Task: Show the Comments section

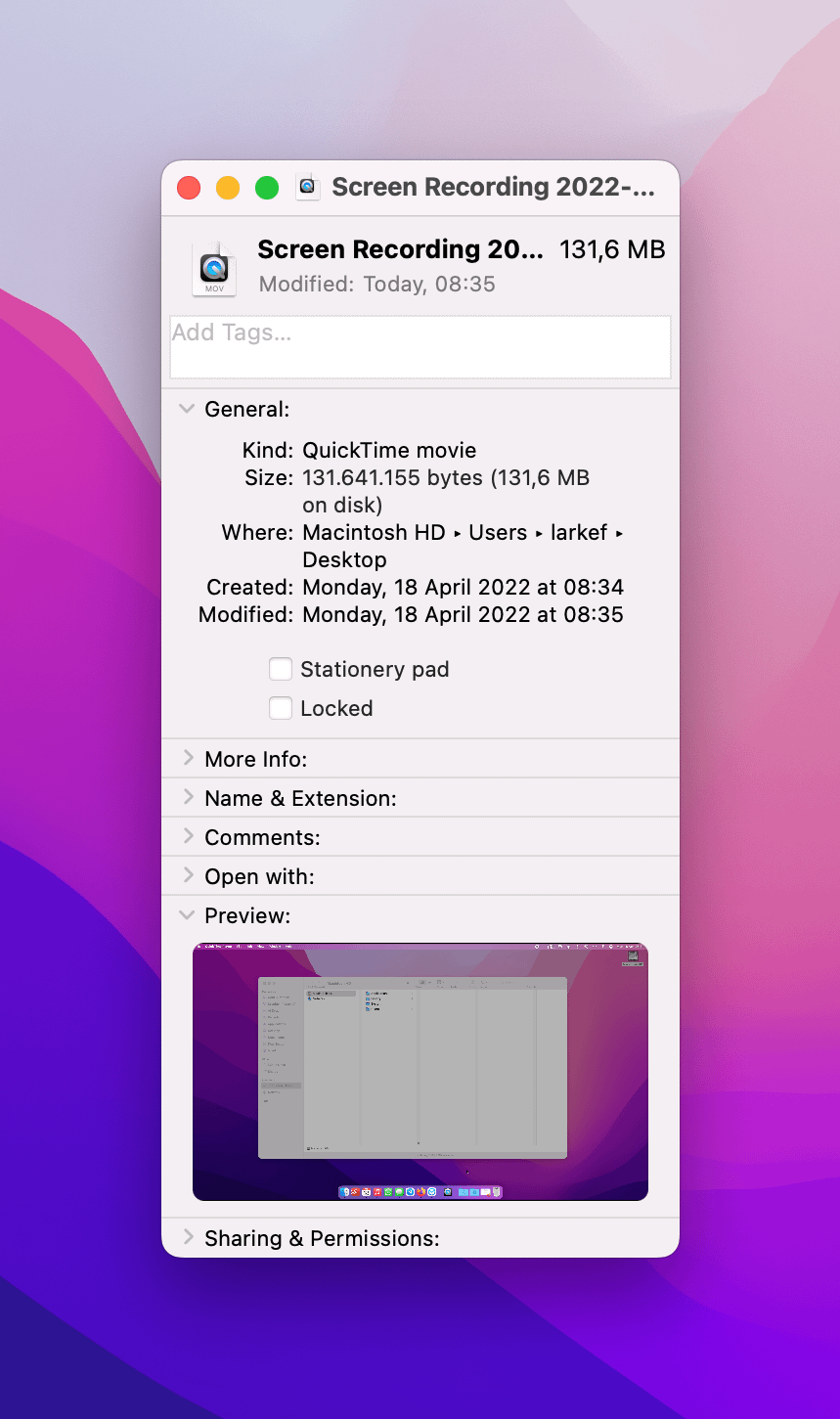Action: (188, 837)
